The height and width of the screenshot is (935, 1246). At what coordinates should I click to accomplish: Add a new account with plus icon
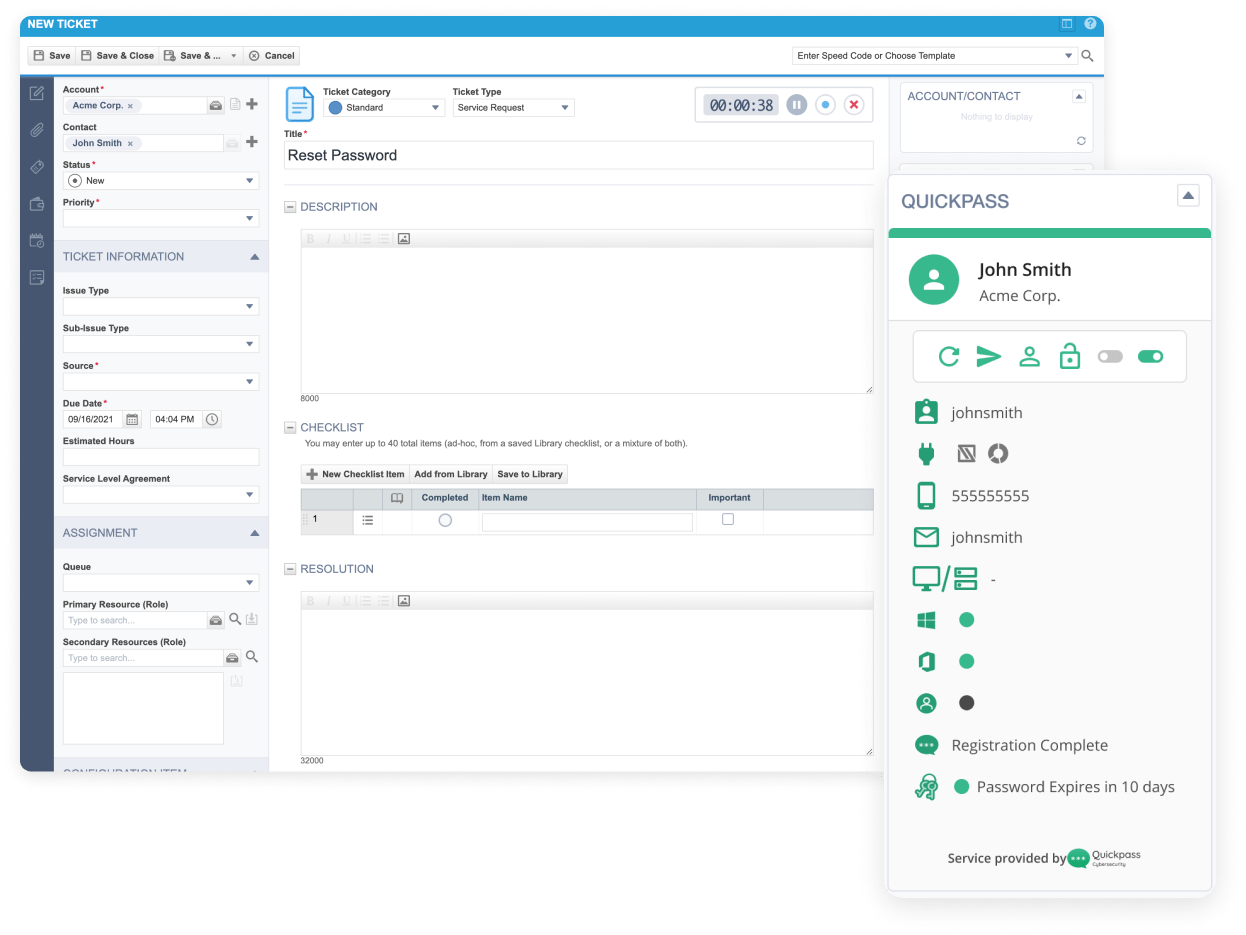click(252, 104)
